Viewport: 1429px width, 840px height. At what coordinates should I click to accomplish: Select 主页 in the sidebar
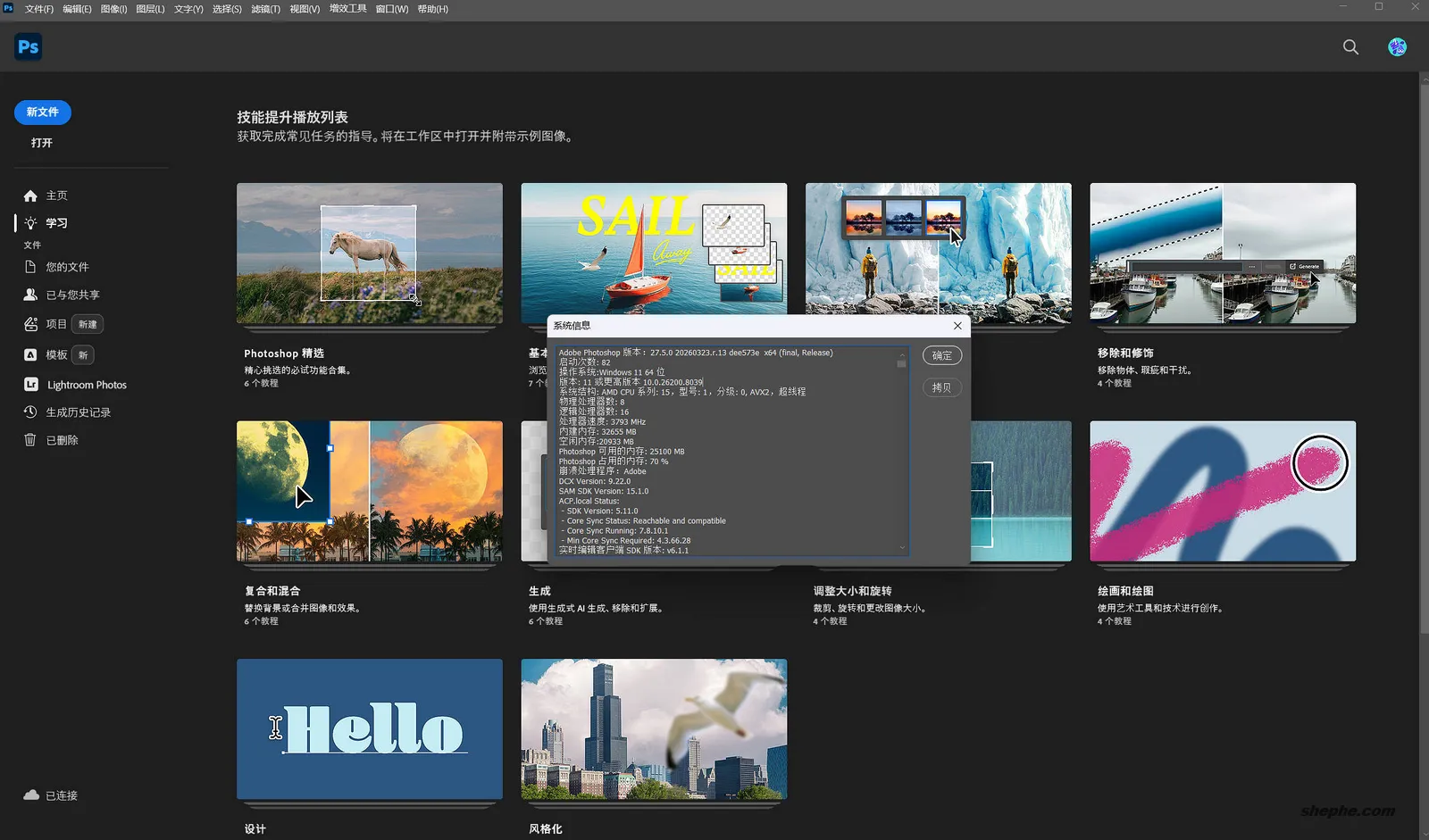click(x=57, y=195)
